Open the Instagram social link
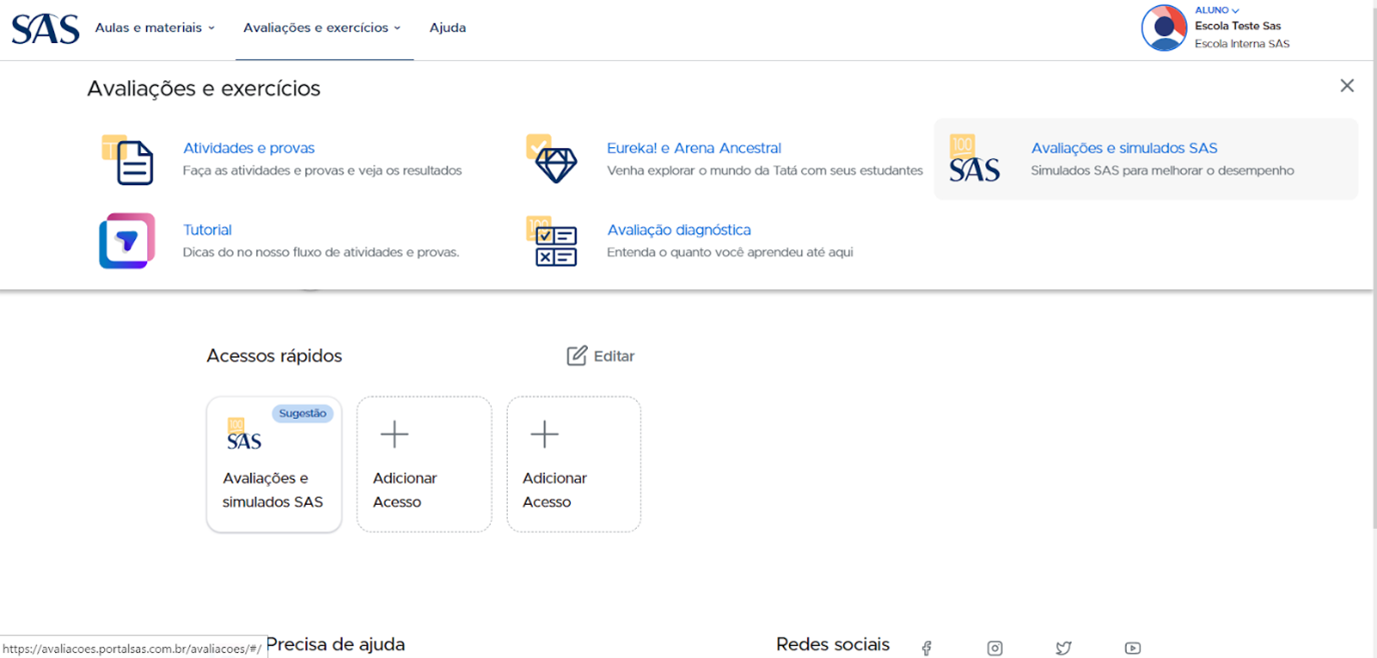 coord(995,648)
